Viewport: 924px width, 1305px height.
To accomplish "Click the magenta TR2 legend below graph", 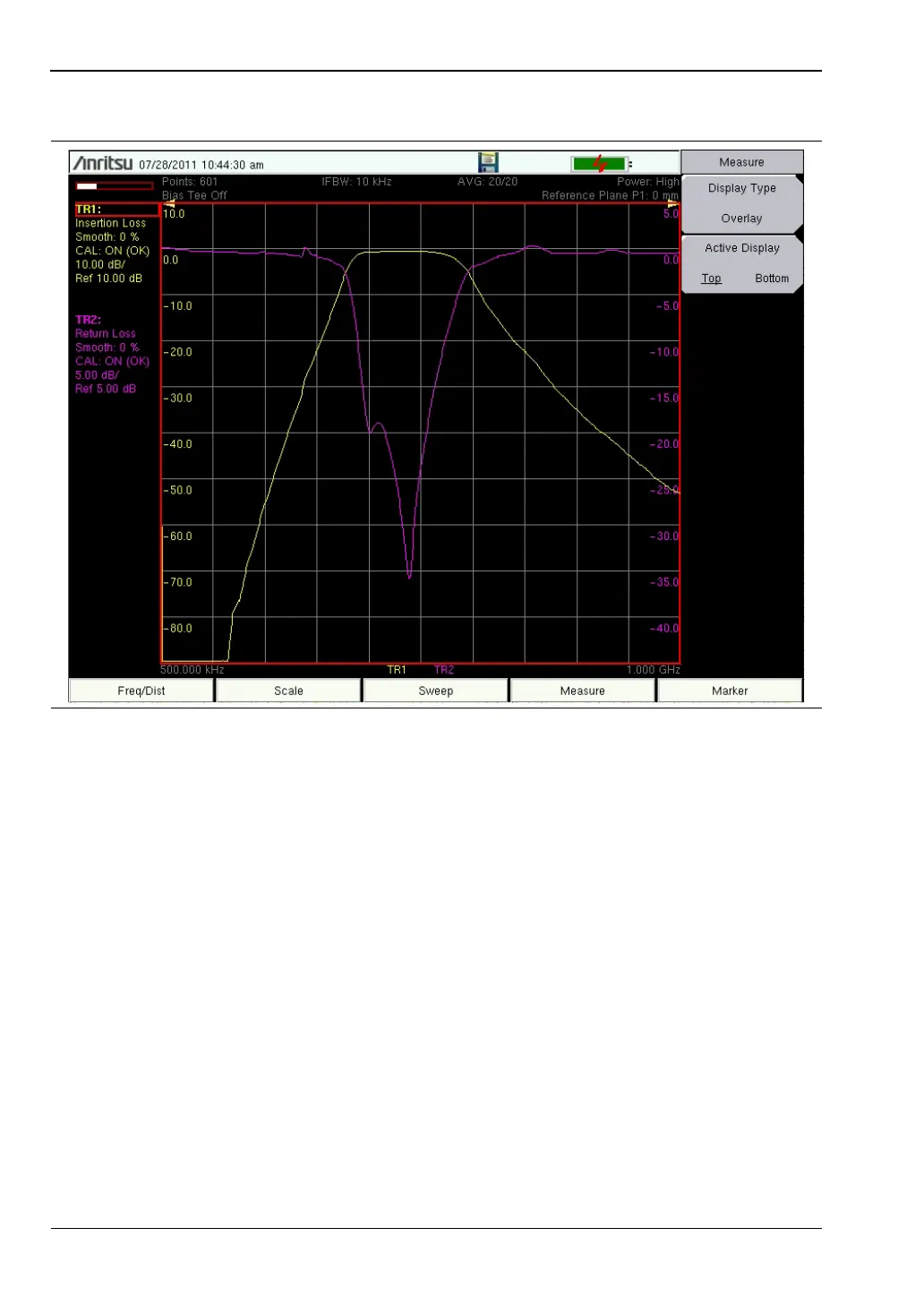I will pos(444,670).
